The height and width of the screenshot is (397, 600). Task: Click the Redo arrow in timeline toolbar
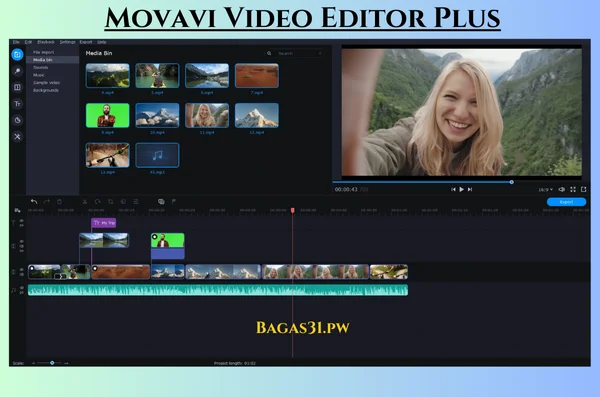[47, 201]
